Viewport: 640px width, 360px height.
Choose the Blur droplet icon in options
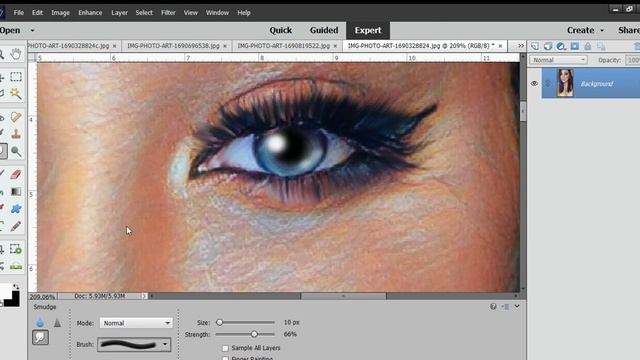coord(40,322)
